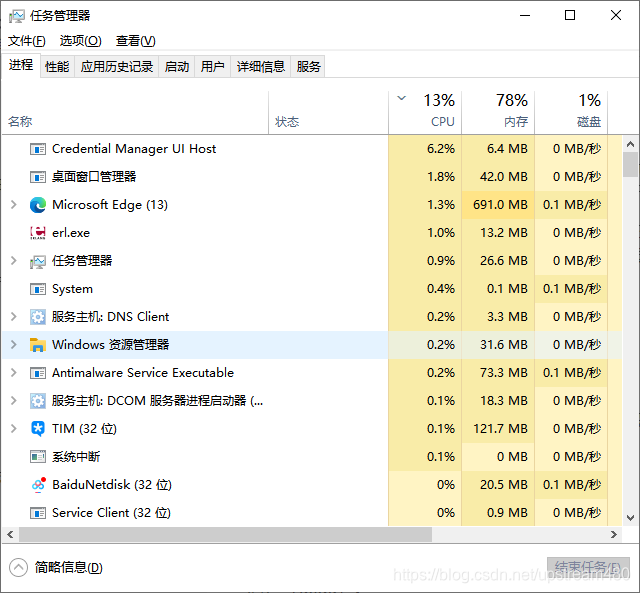Sort by the CPU column header
640x593 pixels.
(425, 111)
